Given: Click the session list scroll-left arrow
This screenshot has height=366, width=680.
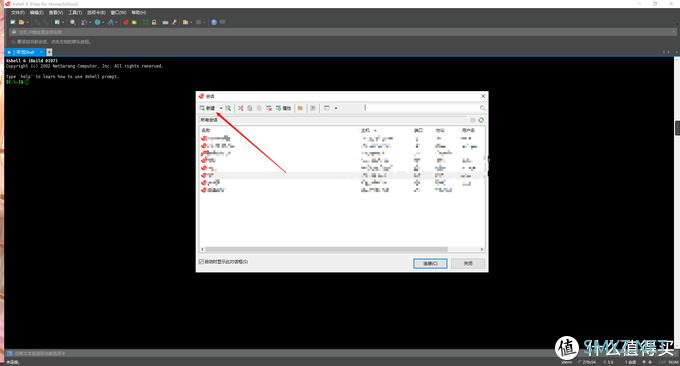Looking at the screenshot, I should pyautogui.click(x=202, y=249).
